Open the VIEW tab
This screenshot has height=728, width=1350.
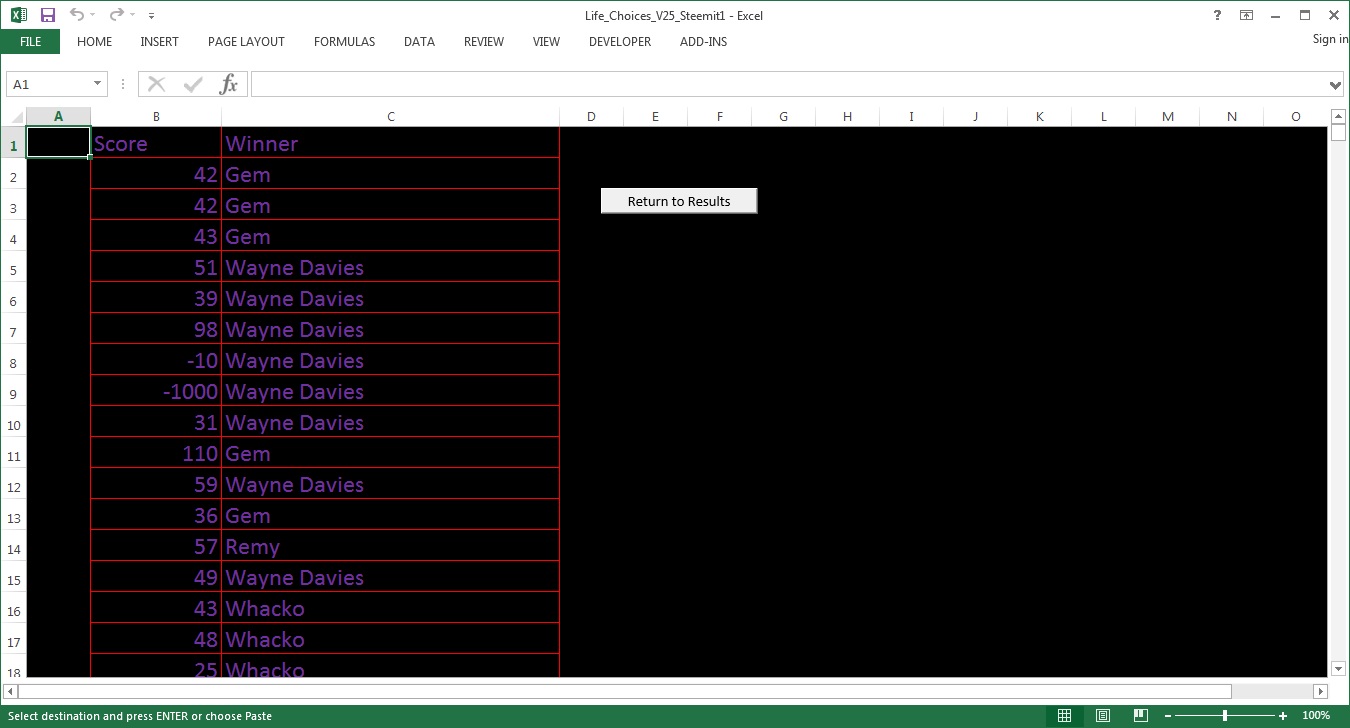point(546,42)
